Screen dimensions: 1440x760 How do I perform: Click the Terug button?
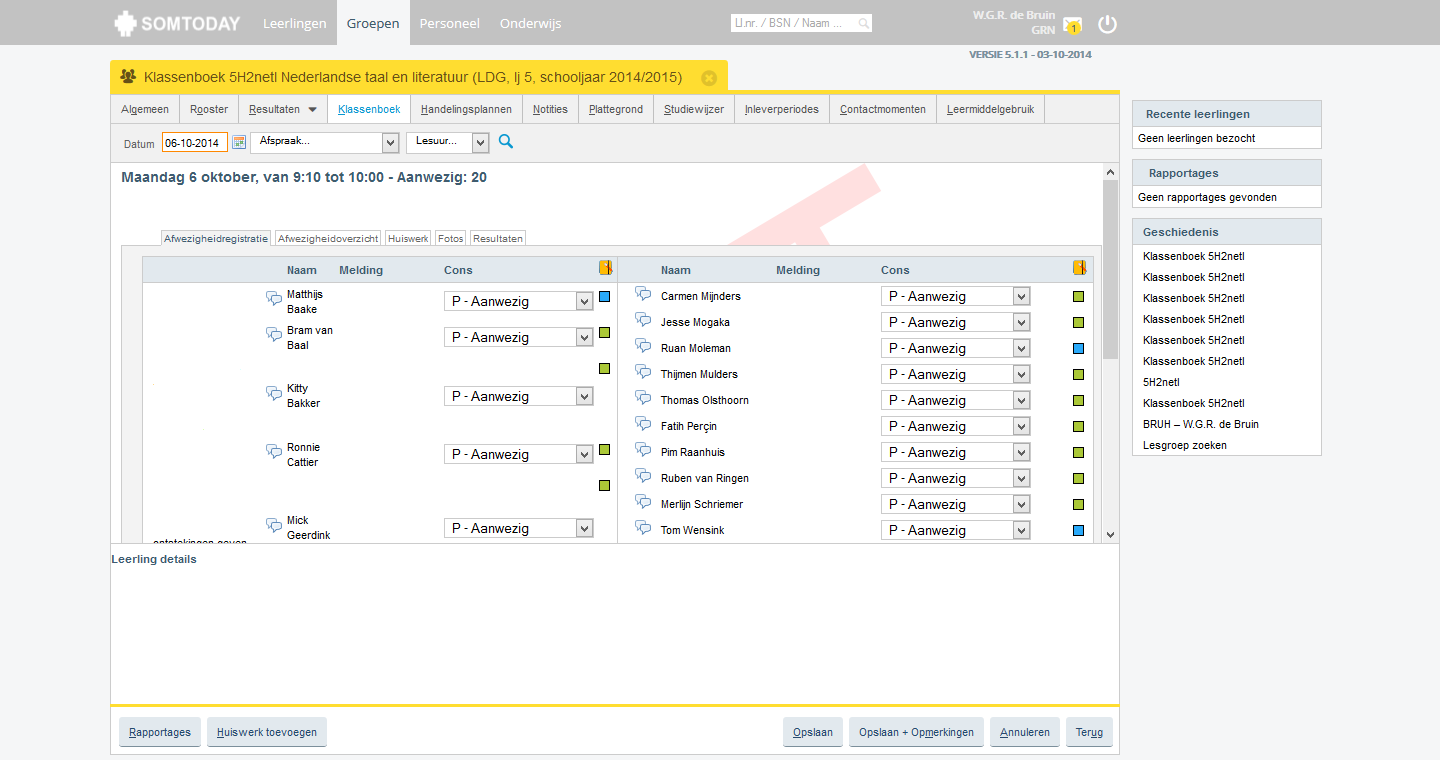[1089, 732]
